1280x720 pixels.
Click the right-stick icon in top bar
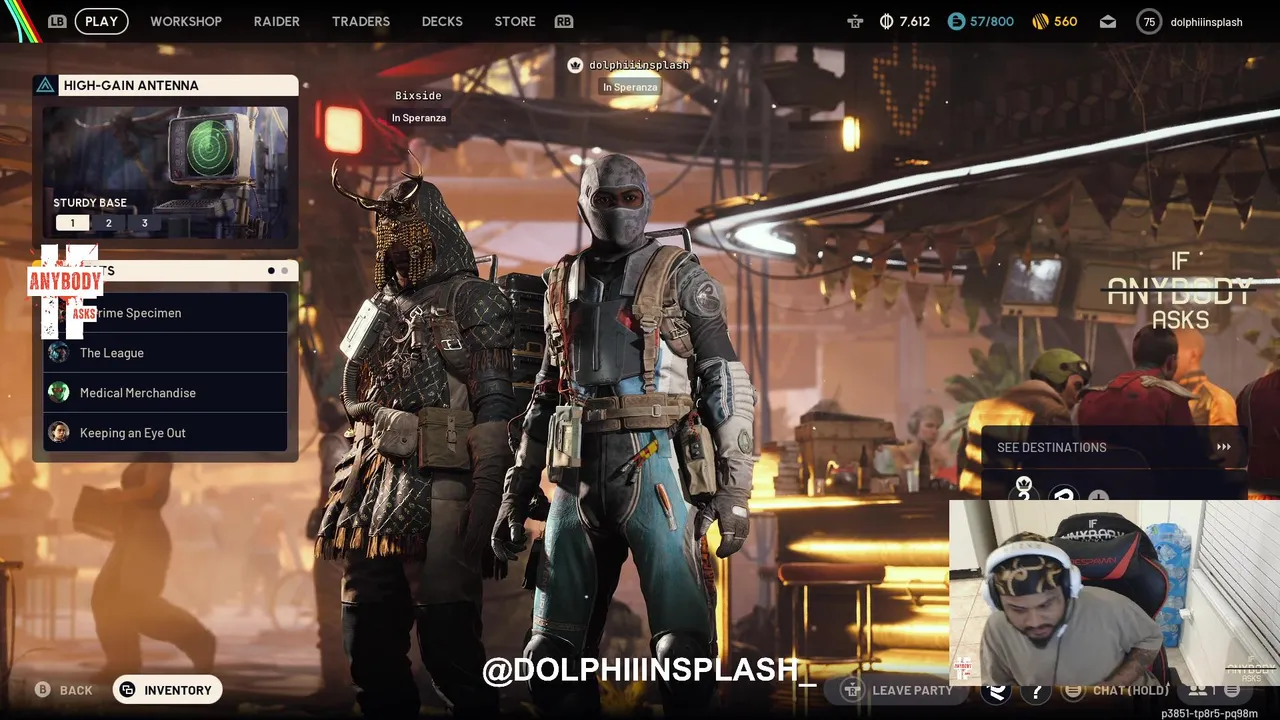(855, 21)
